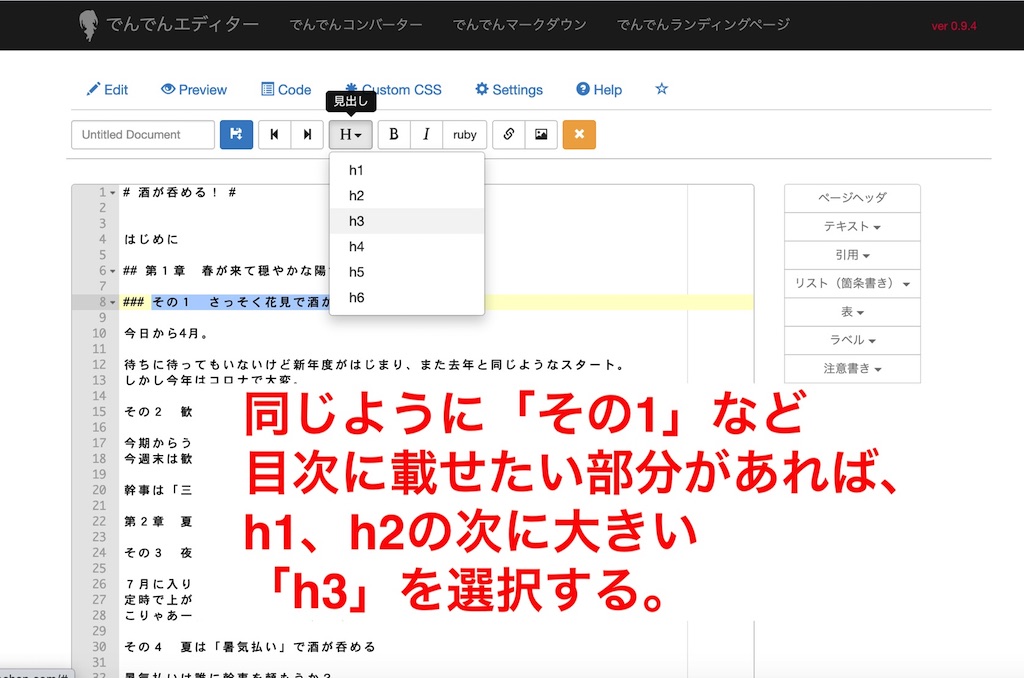1024x678 pixels.
Task: Expand the 注意書き dropdown
Action: tap(852, 369)
